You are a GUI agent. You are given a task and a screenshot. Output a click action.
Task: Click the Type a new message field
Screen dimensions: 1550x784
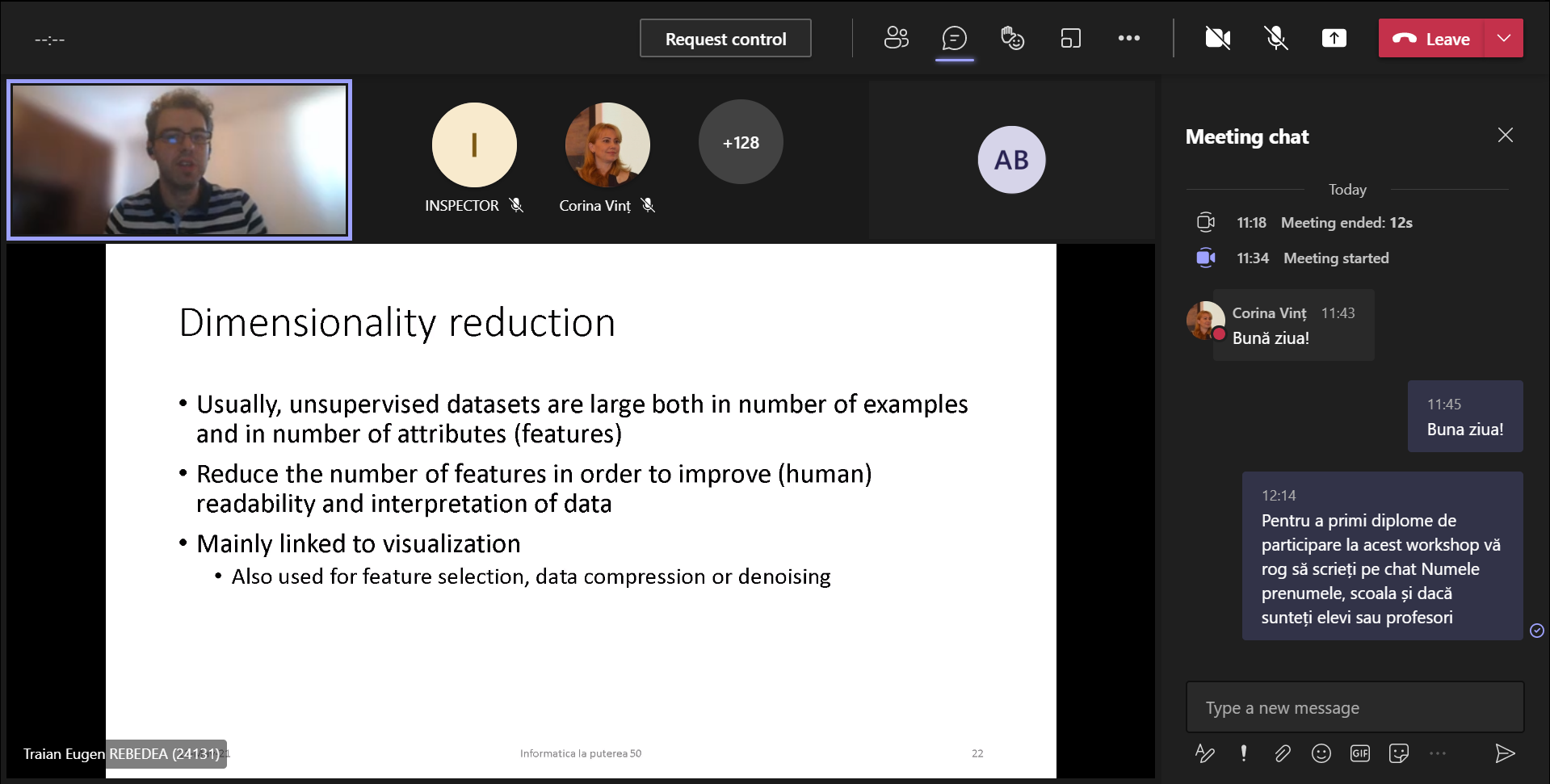tap(1354, 708)
